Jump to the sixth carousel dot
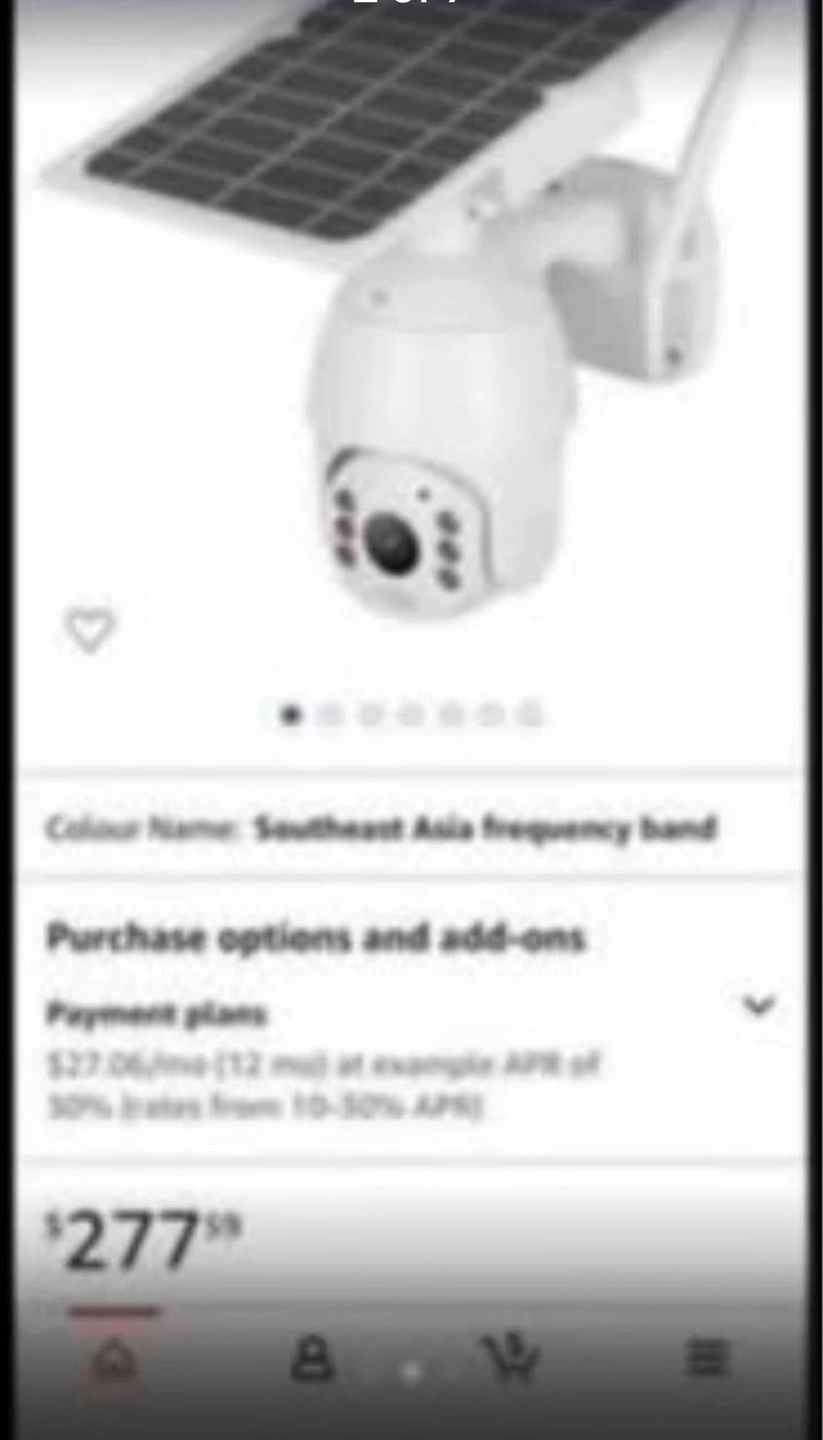The image size is (823, 1440). pyautogui.click(x=490, y=715)
